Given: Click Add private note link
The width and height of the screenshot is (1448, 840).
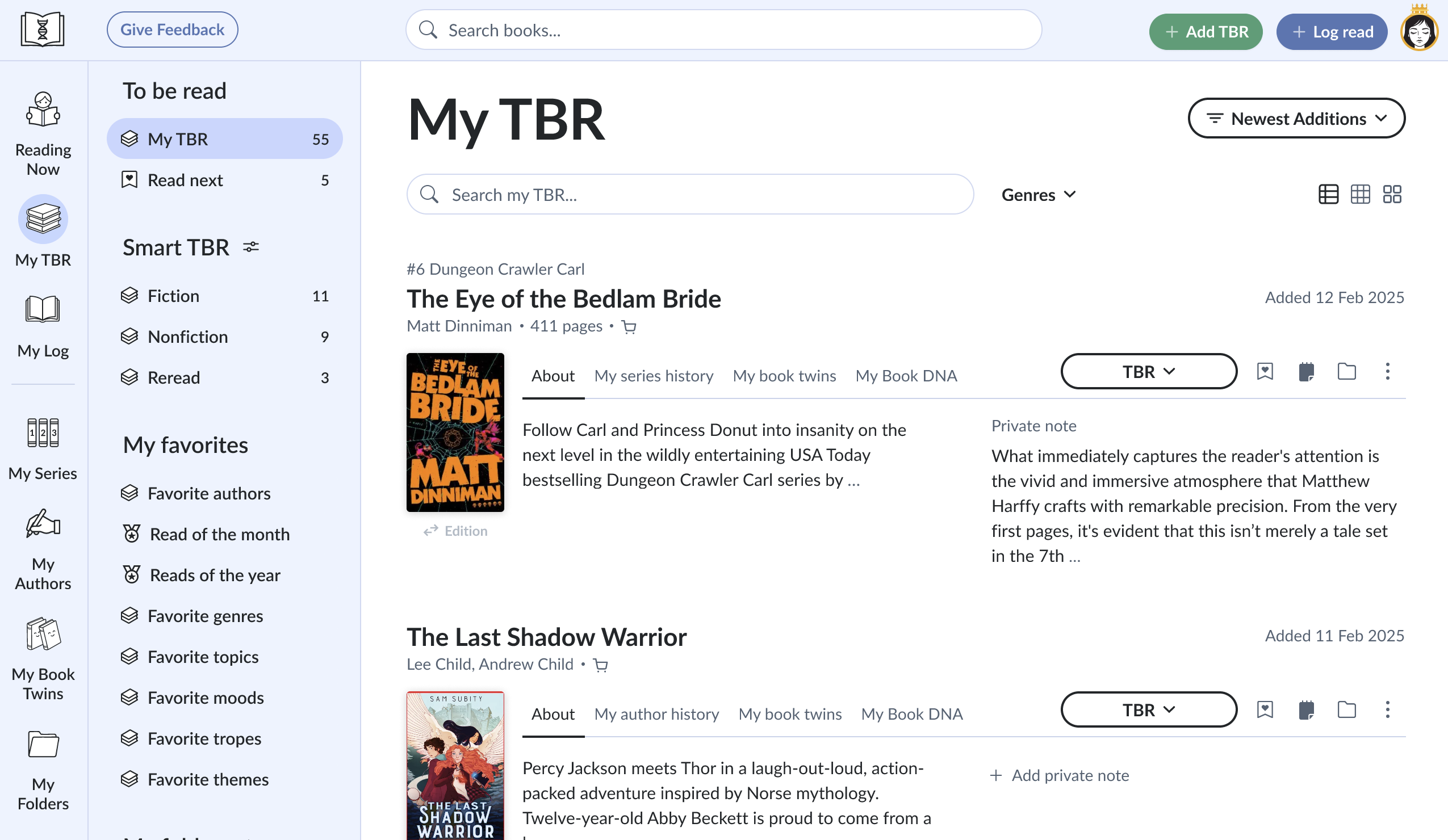Looking at the screenshot, I should pos(1060,775).
